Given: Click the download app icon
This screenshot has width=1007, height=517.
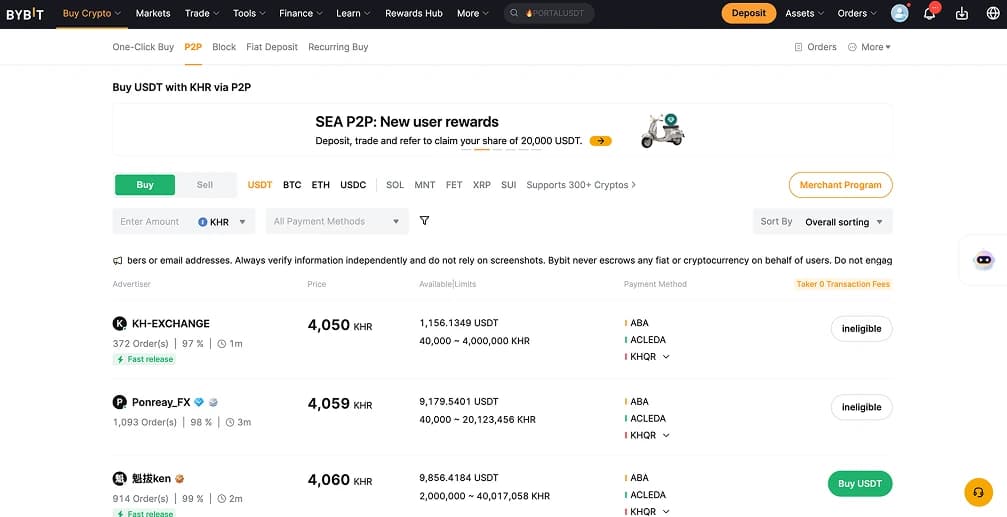Looking at the screenshot, I should point(961,13).
